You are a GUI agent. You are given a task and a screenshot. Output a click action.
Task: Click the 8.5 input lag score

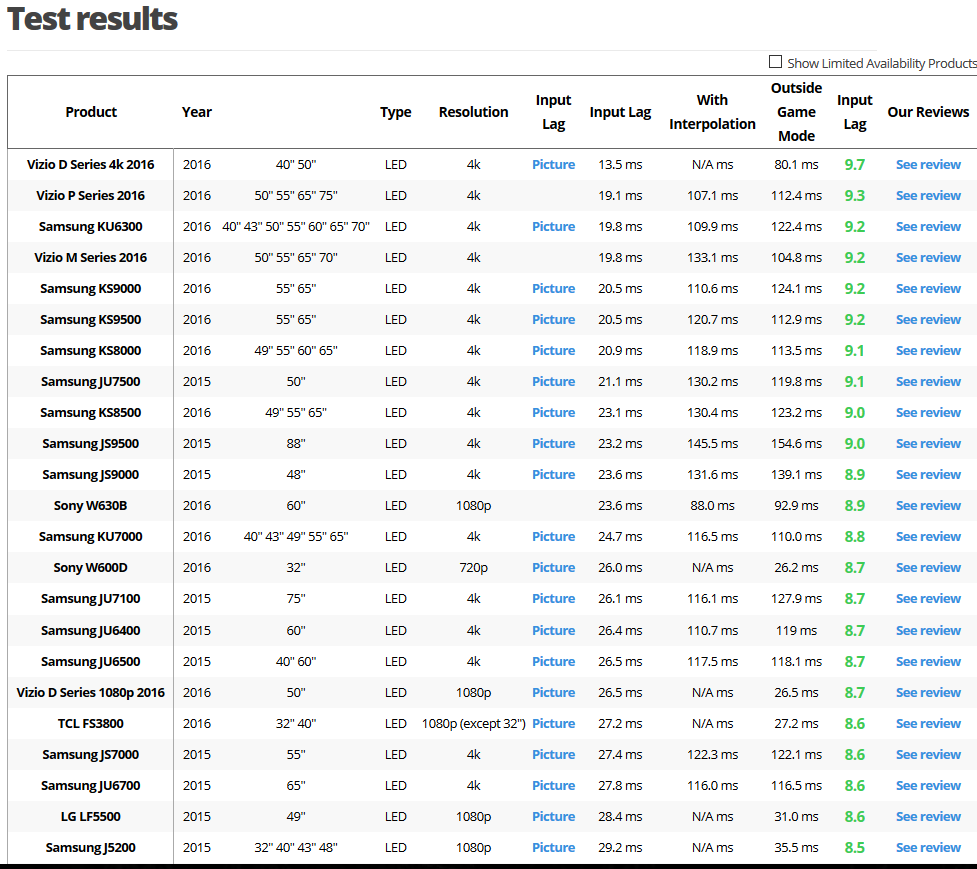click(854, 848)
